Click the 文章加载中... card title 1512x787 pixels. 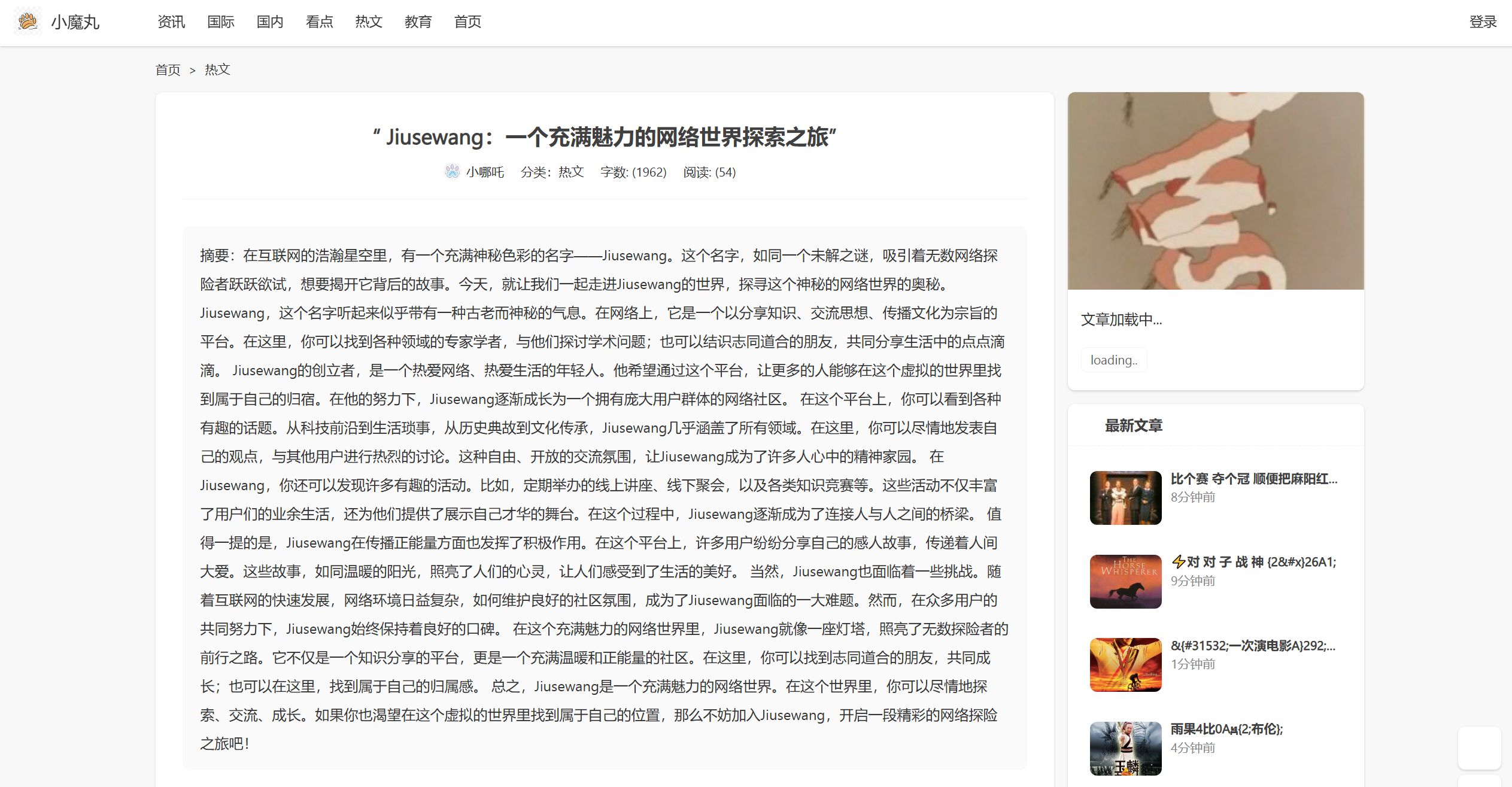pyautogui.click(x=1122, y=320)
